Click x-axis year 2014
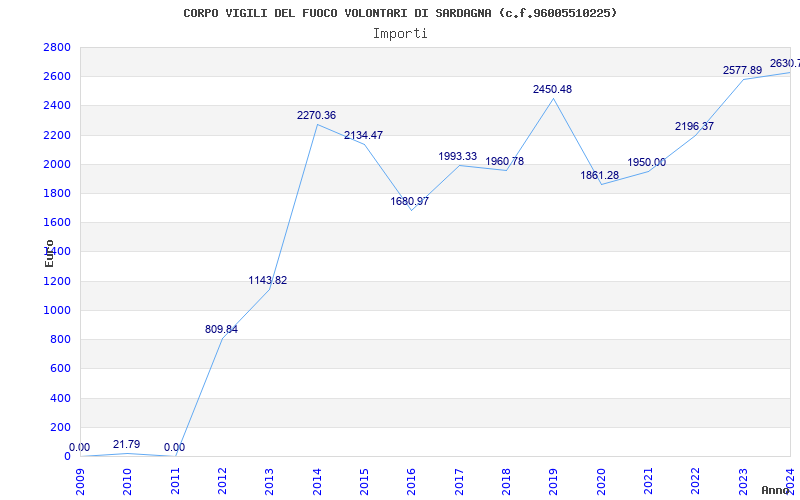The image size is (800, 500). [x=317, y=482]
